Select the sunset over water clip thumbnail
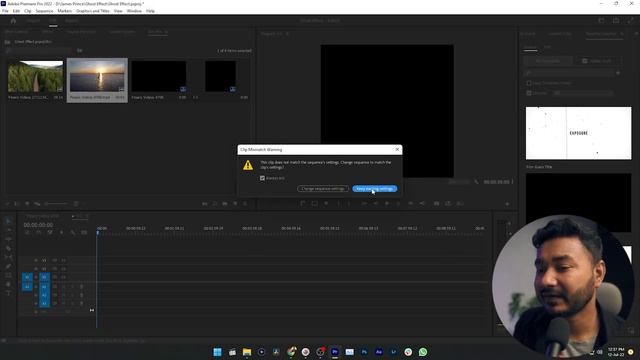640x360 pixels. coord(97,76)
